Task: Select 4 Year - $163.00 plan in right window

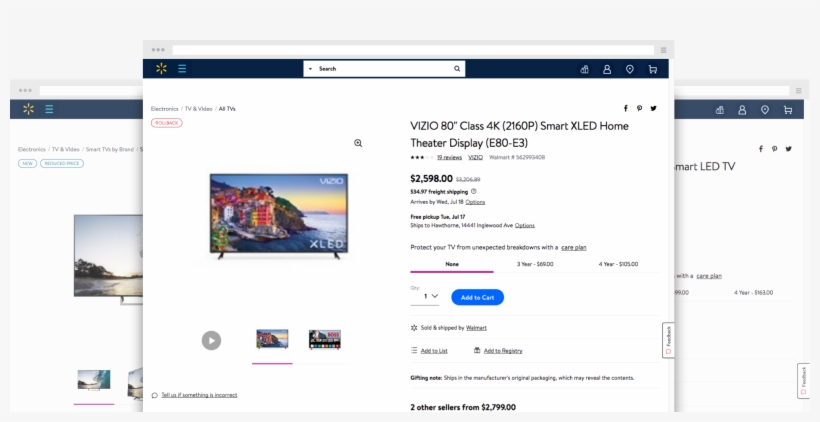Action: click(754, 293)
